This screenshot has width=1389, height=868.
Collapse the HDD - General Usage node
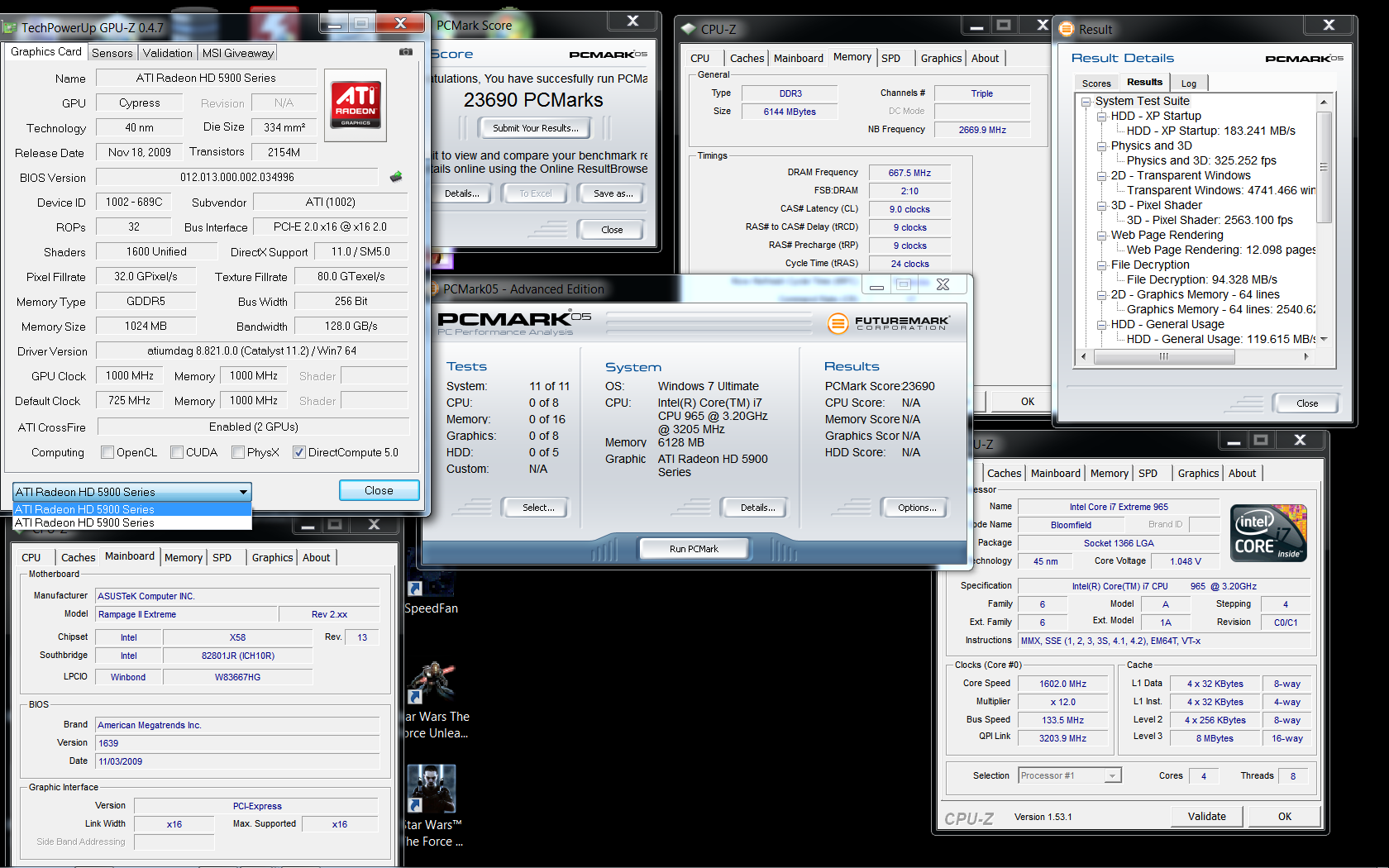tap(1102, 325)
